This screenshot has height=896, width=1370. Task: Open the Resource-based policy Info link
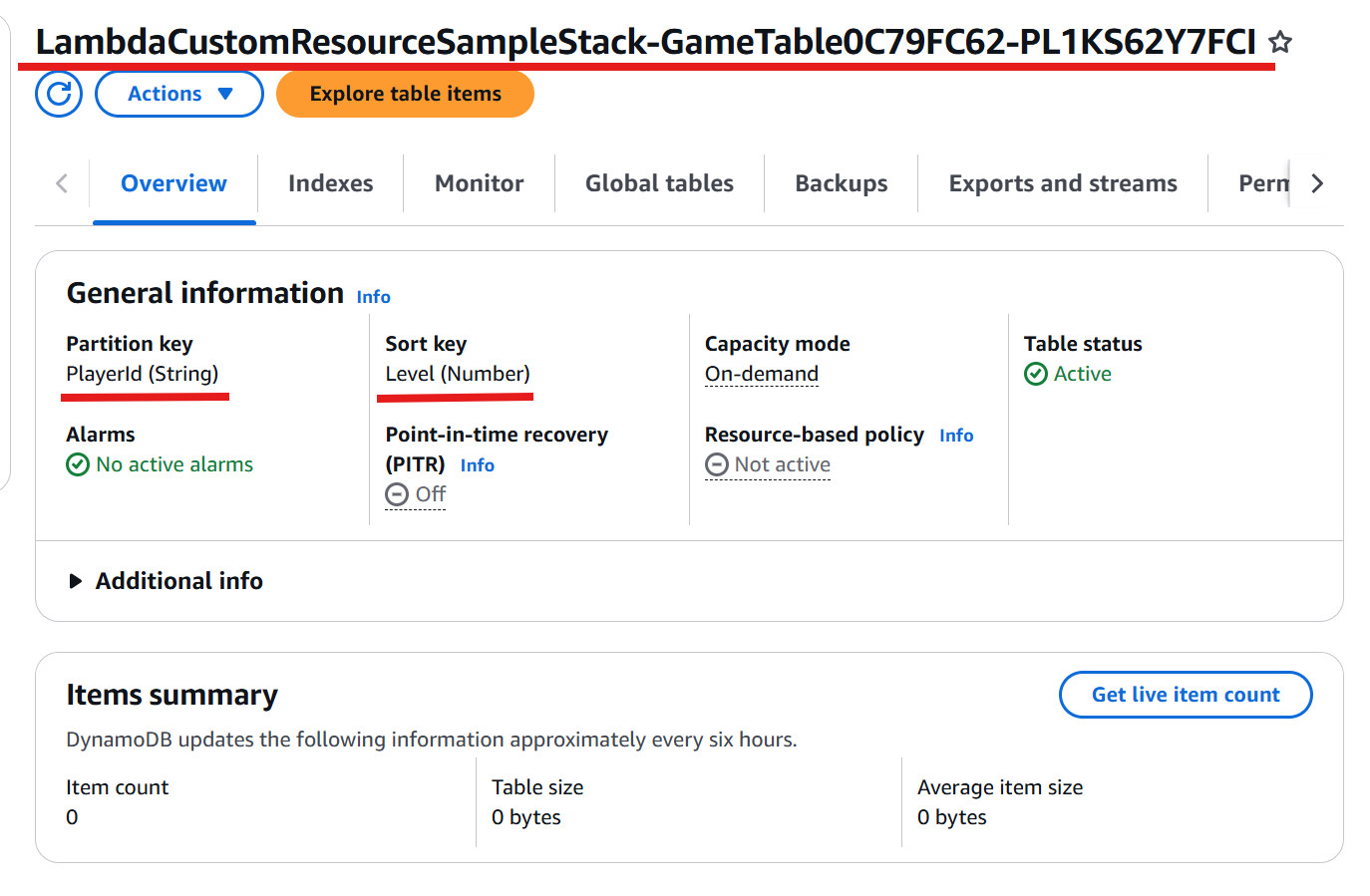tap(956, 436)
